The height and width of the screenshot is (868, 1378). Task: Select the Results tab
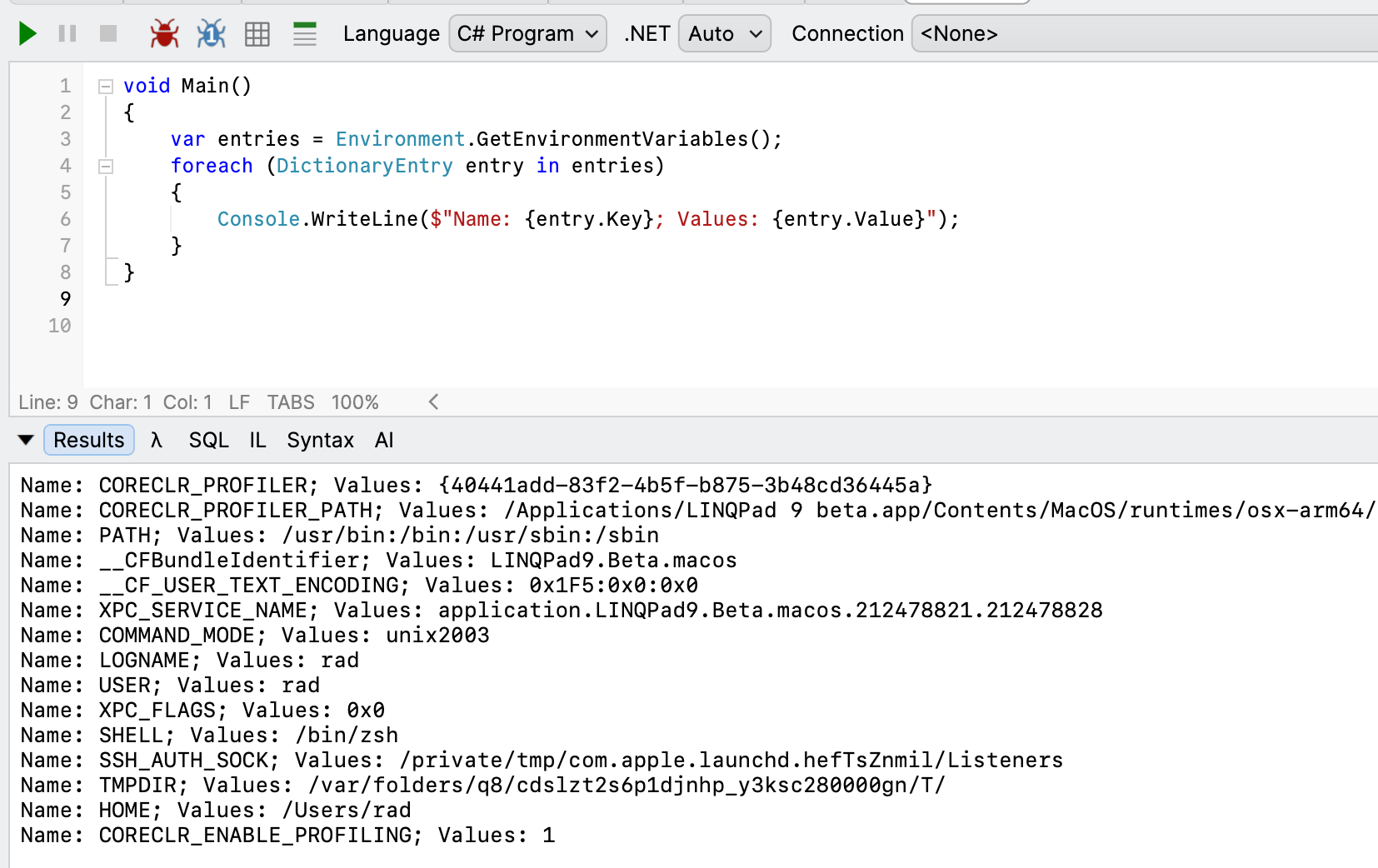88,440
